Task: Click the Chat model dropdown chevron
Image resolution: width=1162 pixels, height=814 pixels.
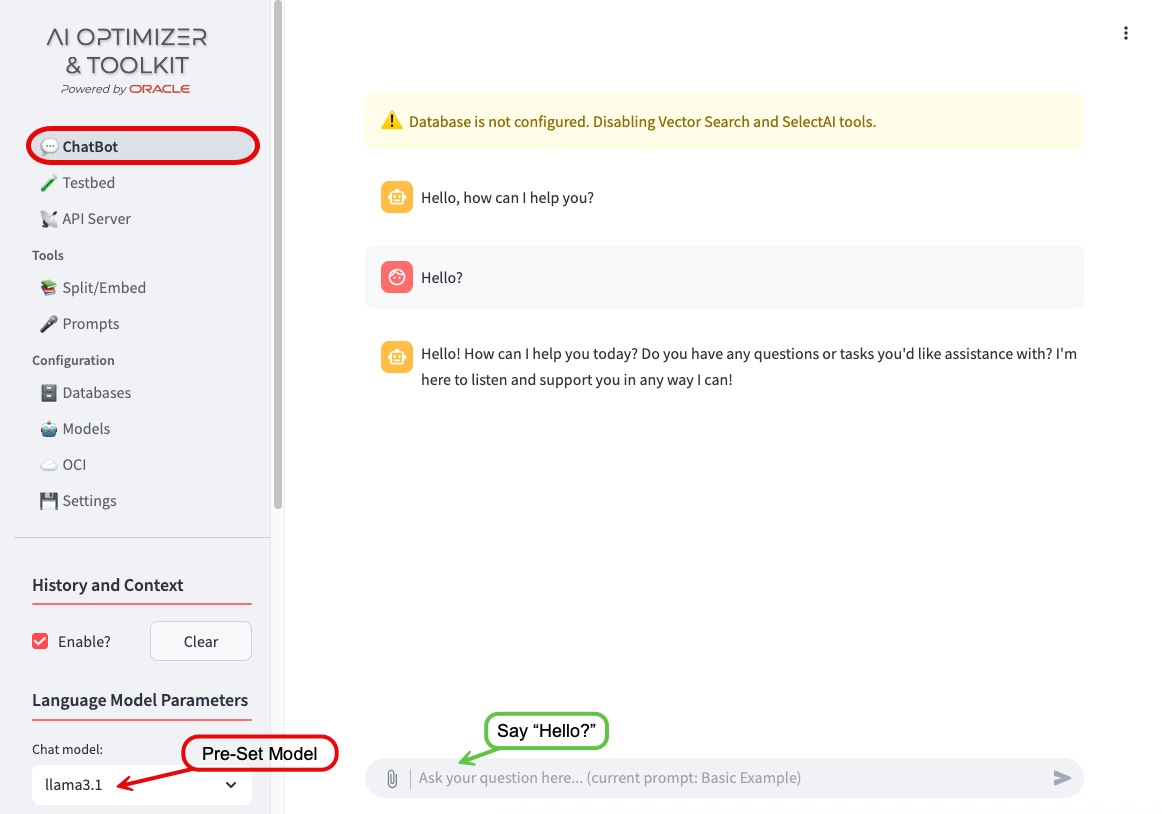Action: point(231,784)
